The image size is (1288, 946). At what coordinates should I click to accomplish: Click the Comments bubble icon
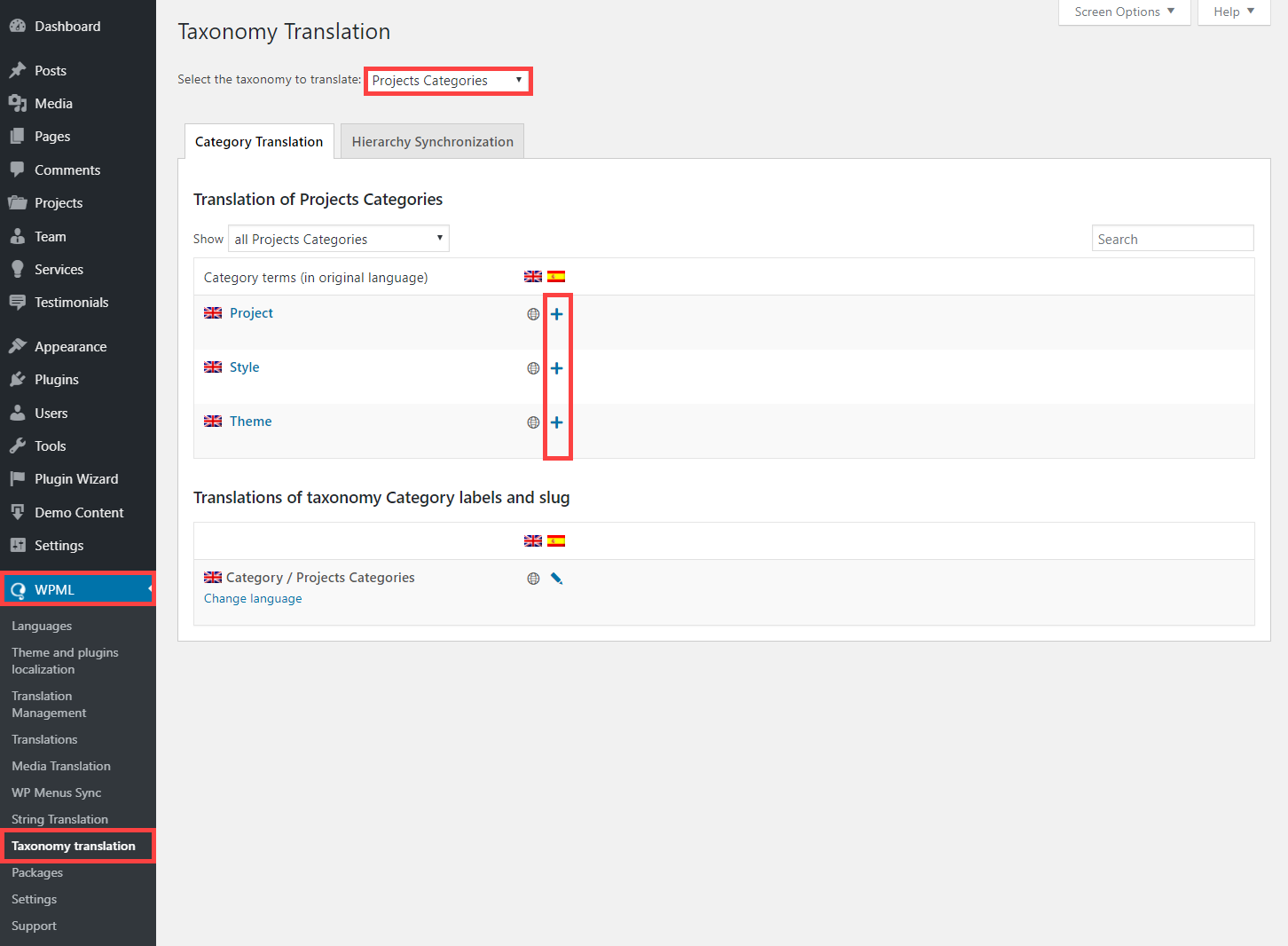(18, 169)
